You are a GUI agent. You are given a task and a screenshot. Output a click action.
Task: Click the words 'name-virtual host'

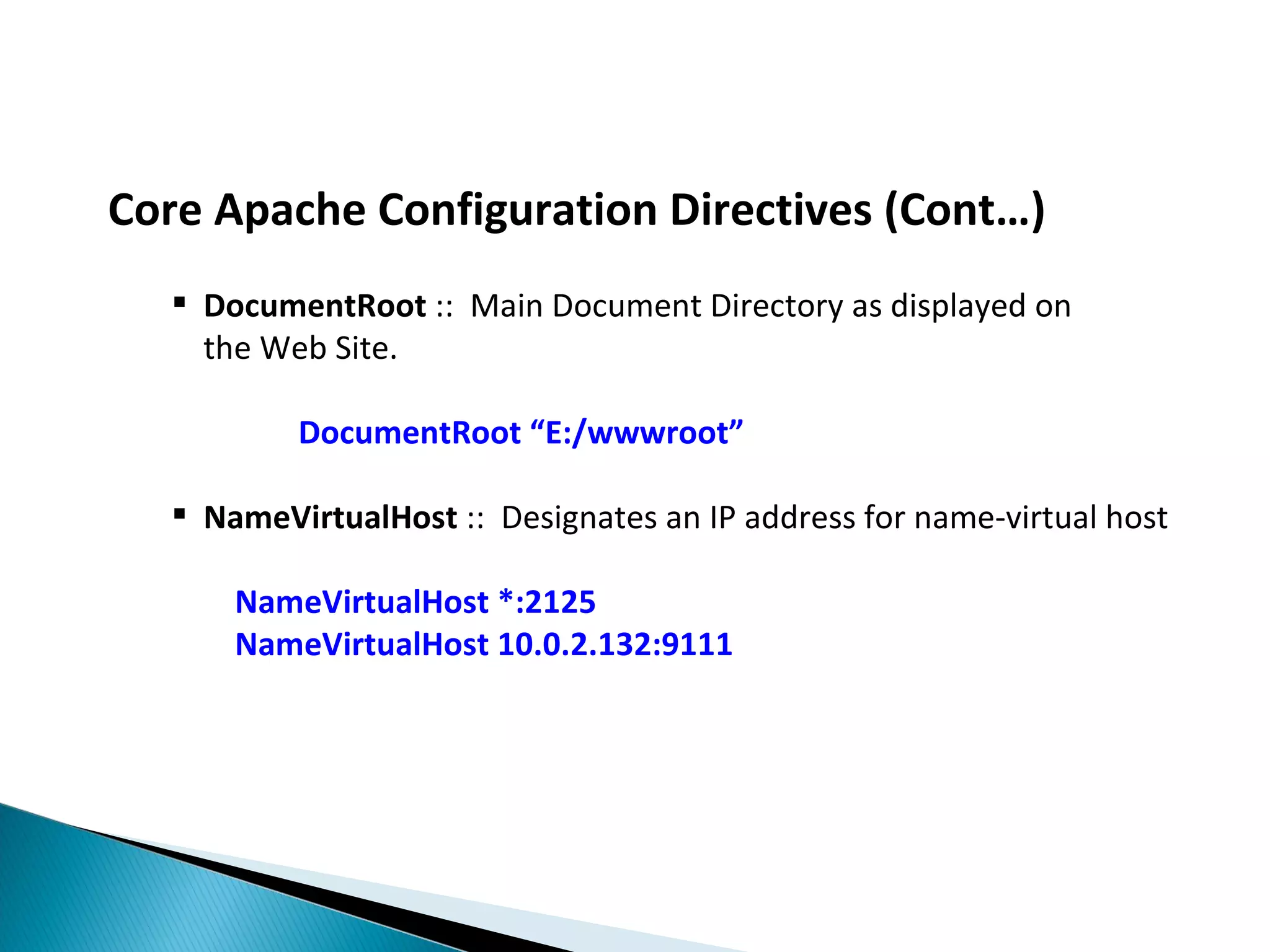point(1041,518)
